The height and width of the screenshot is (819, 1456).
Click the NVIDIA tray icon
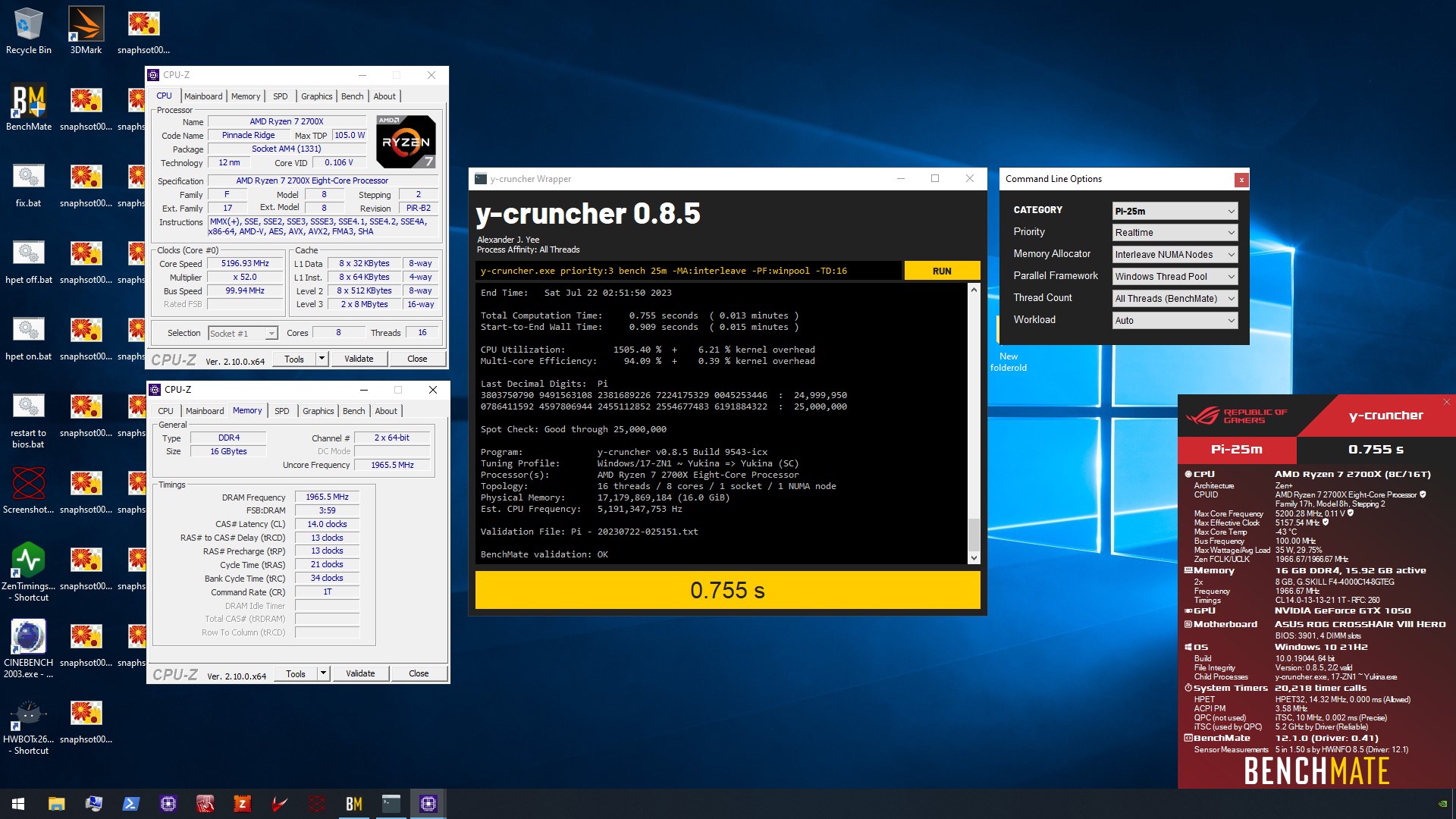point(1442,804)
